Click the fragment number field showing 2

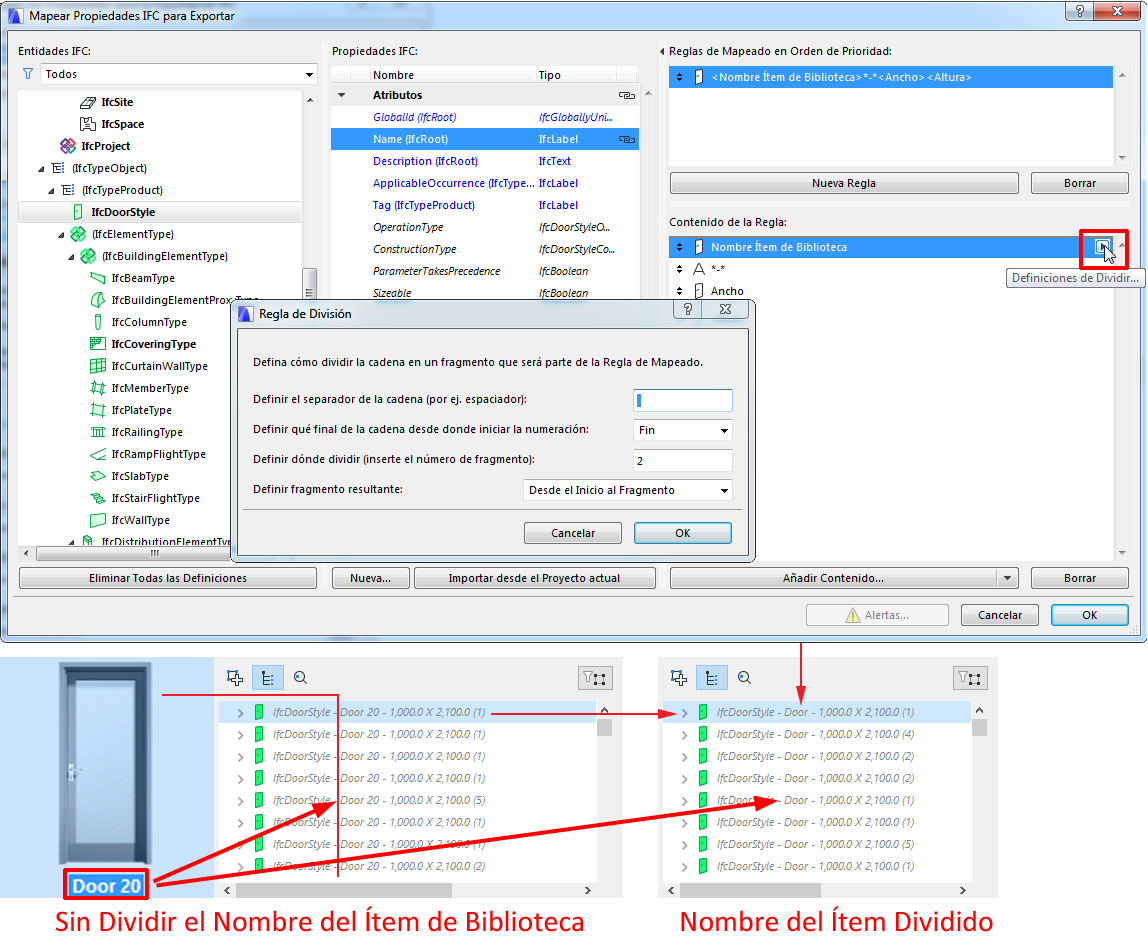coord(682,460)
